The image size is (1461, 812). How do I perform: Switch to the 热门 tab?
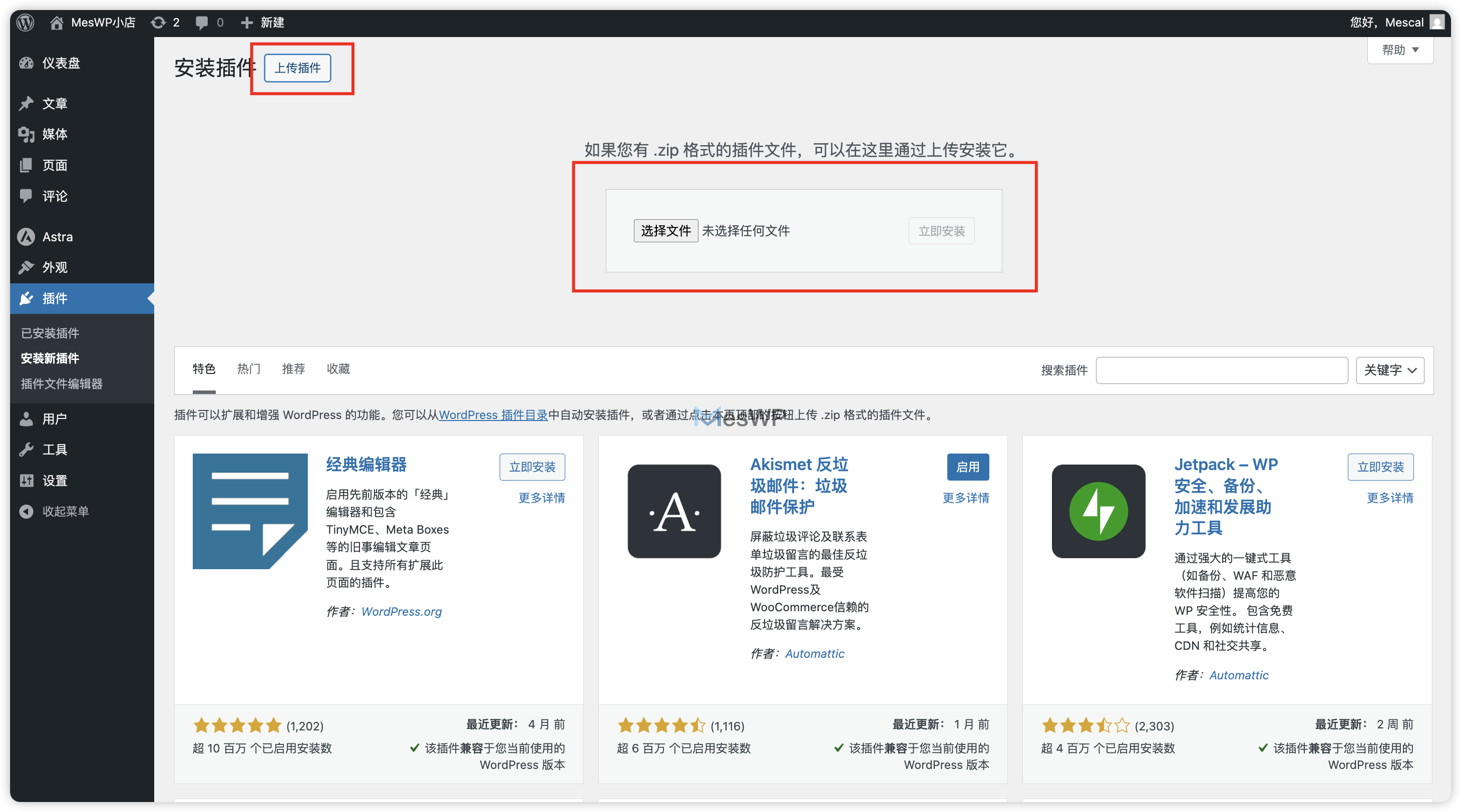click(248, 369)
